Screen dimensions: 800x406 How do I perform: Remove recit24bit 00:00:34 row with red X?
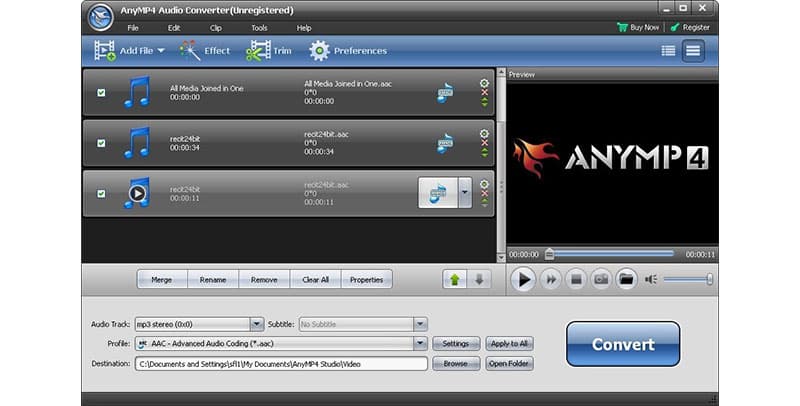pyautogui.click(x=484, y=143)
